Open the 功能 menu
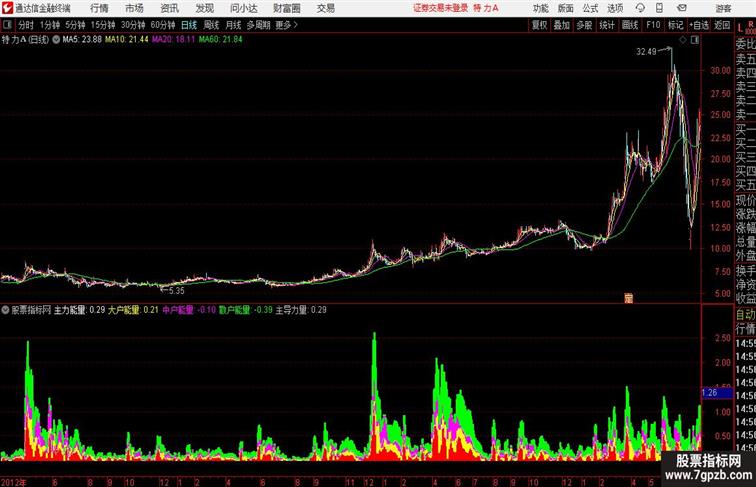 click(540, 8)
